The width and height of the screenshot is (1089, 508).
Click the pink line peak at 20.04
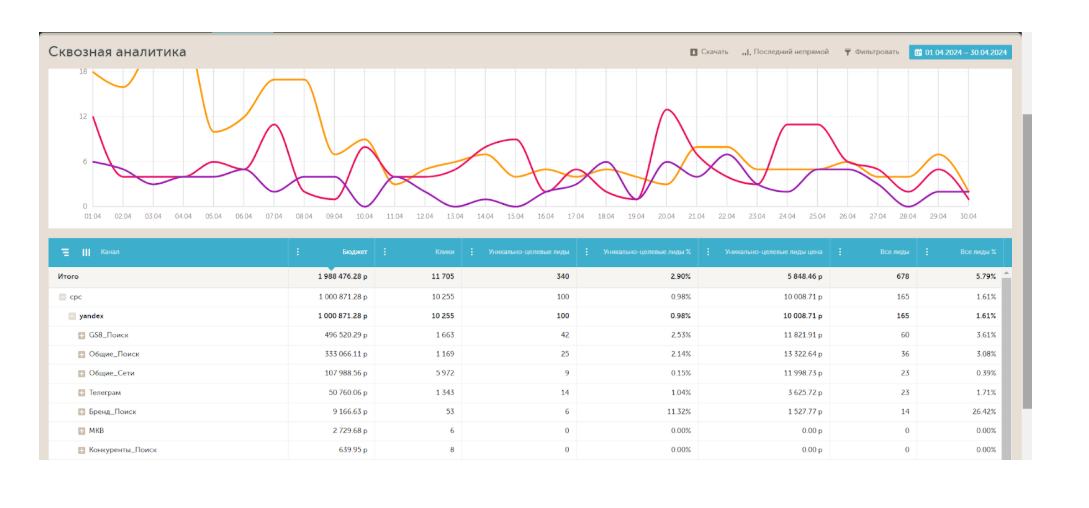pos(667,110)
